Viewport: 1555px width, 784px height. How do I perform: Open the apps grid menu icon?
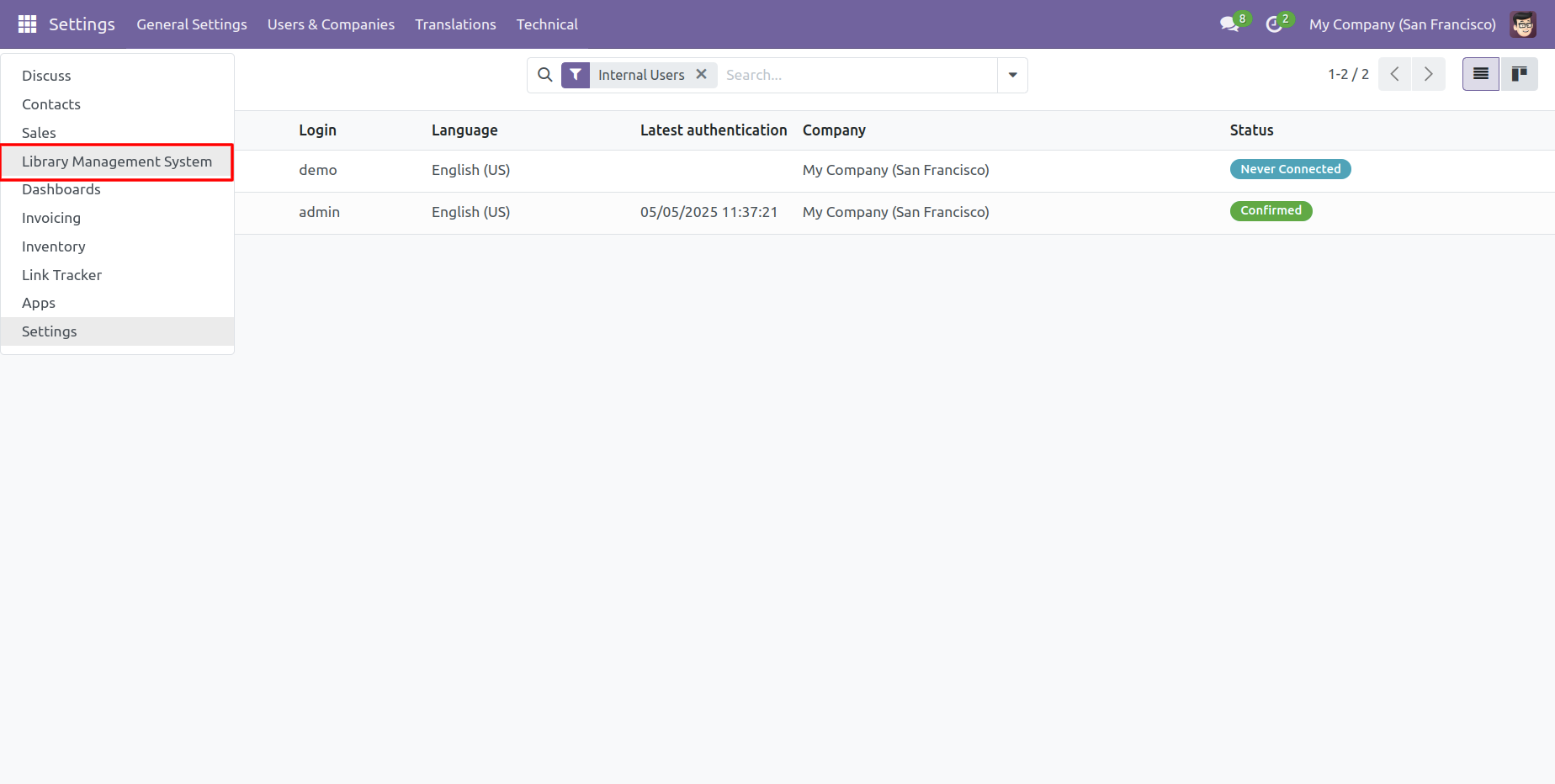tap(27, 24)
